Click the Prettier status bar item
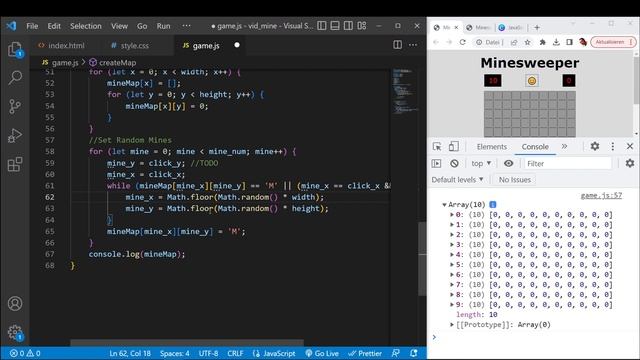 (365, 353)
